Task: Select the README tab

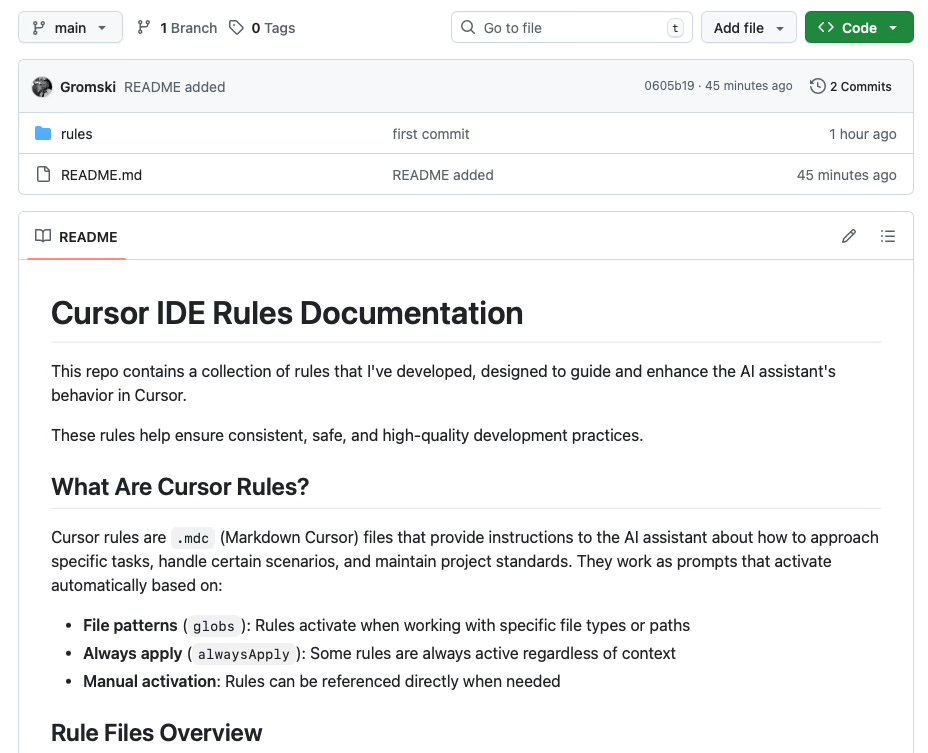Action: coord(76,237)
